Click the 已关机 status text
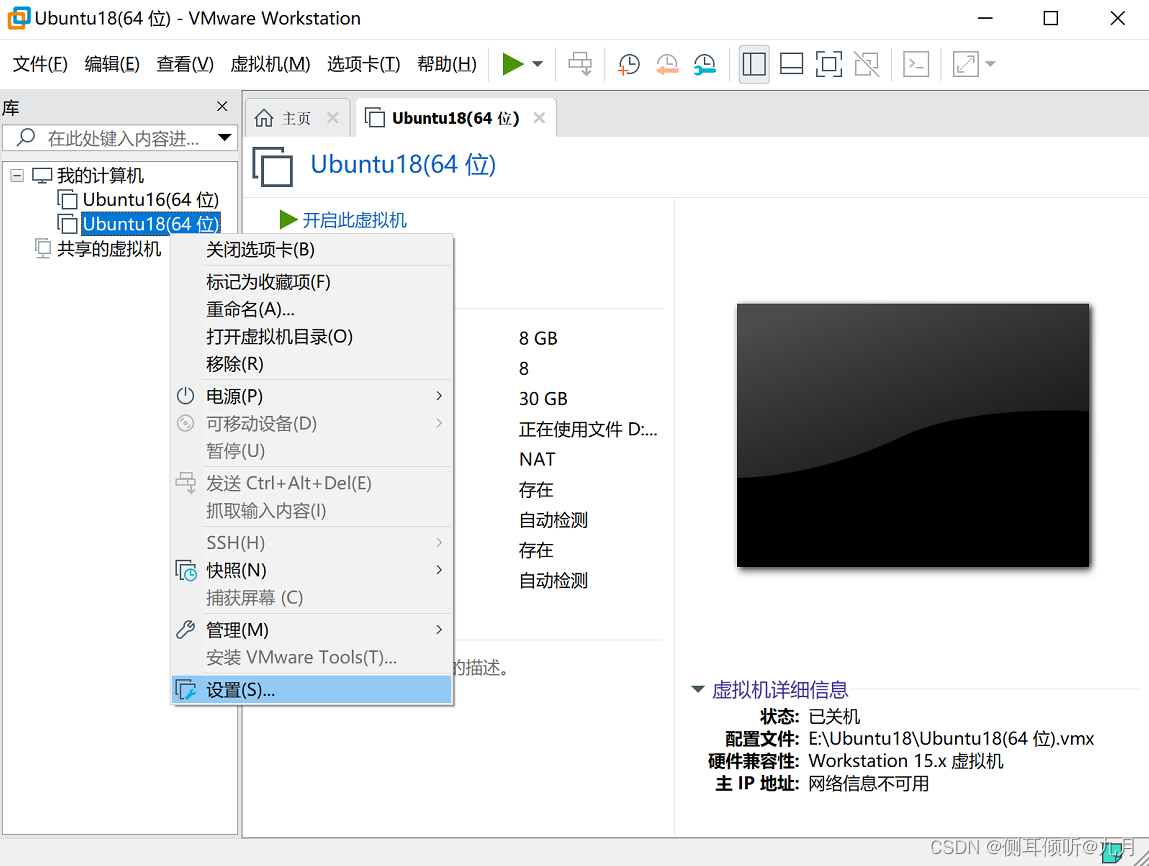 click(x=834, y=717)
